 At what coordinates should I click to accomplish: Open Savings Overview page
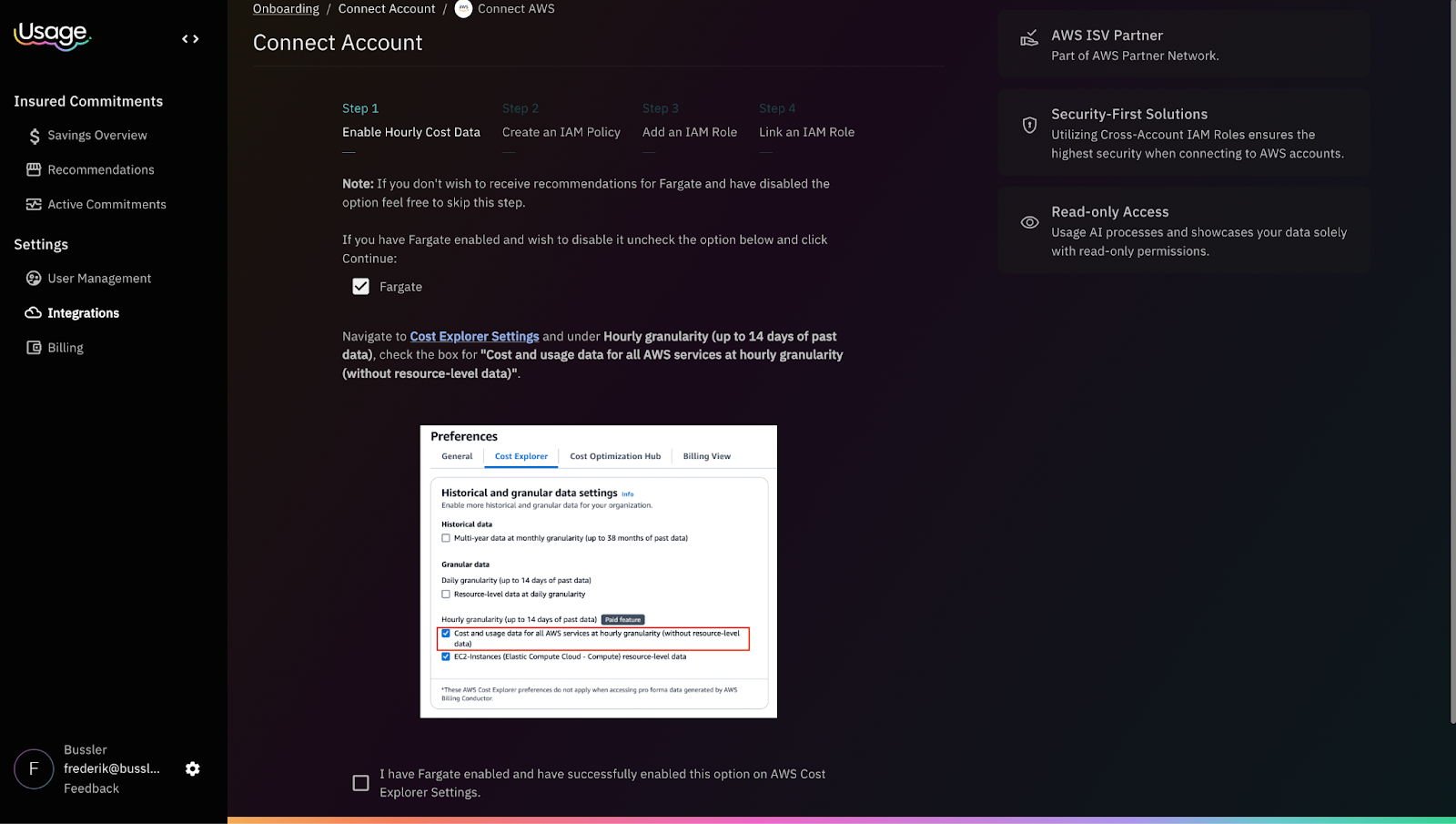(x=97, y=136)
